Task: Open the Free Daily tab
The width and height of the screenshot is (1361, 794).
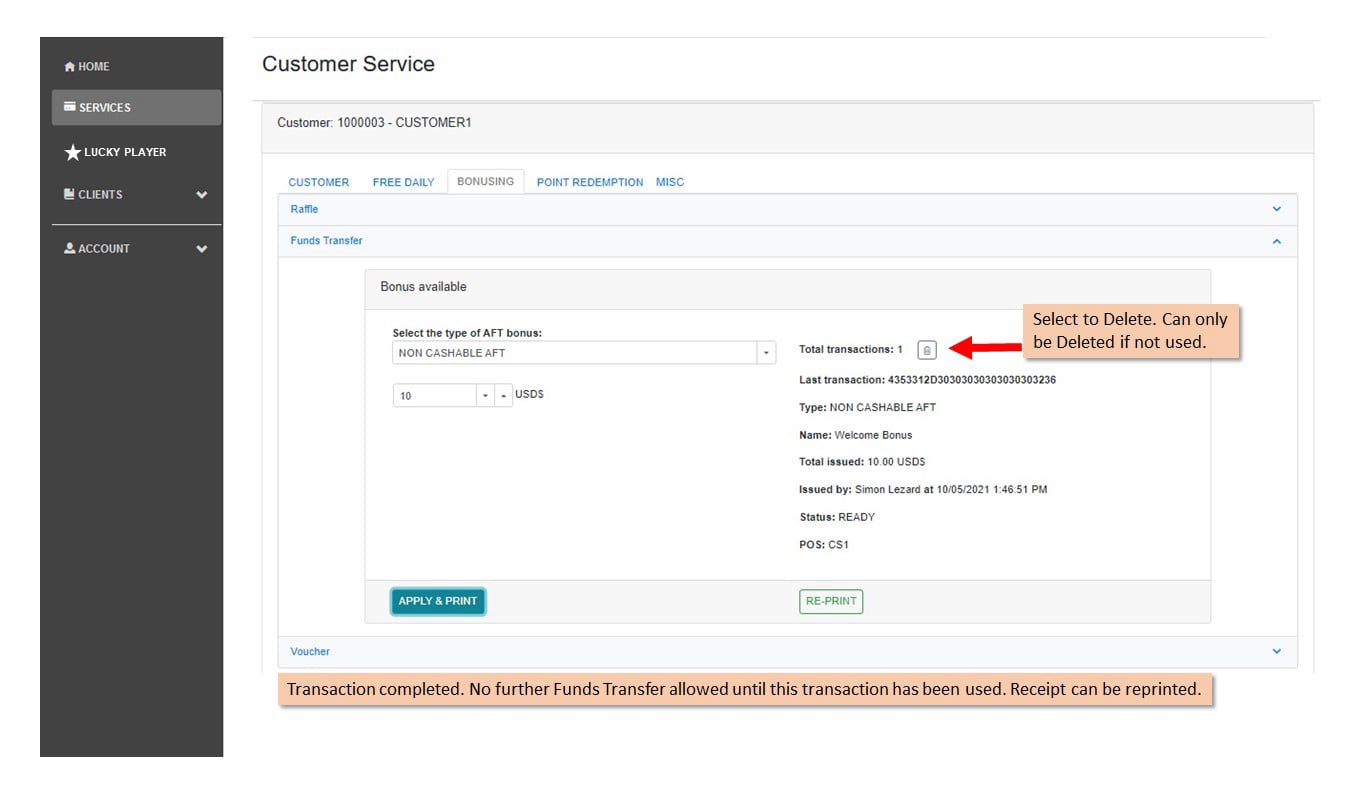Action: click(404, 182)
